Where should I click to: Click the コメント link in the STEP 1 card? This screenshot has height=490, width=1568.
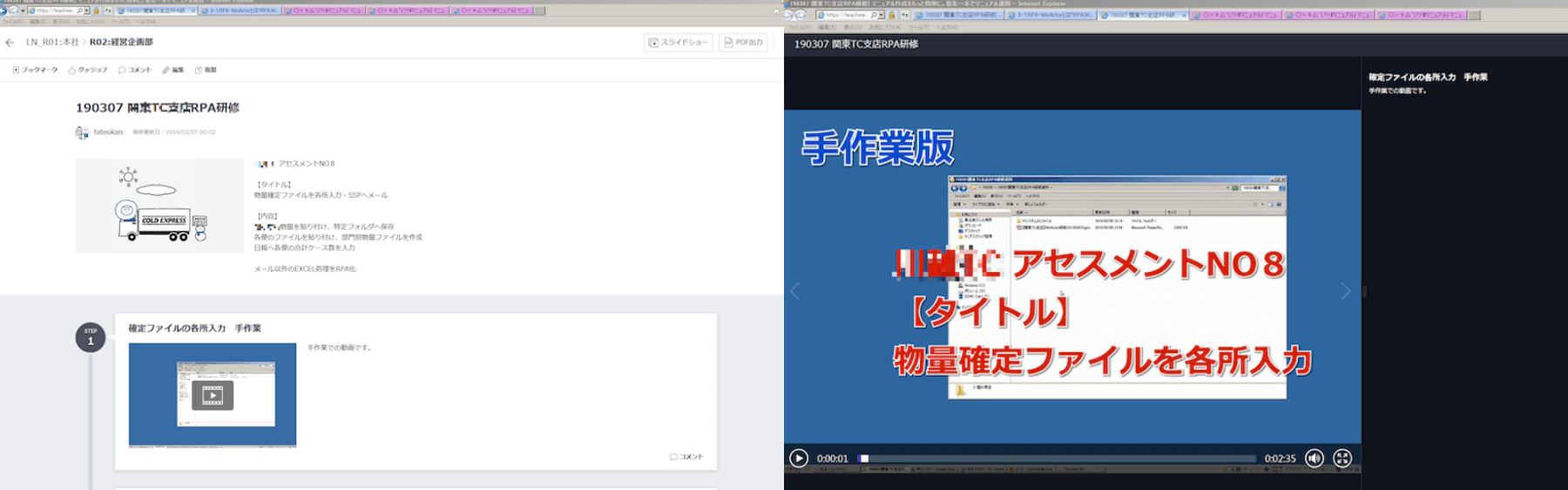686,457
